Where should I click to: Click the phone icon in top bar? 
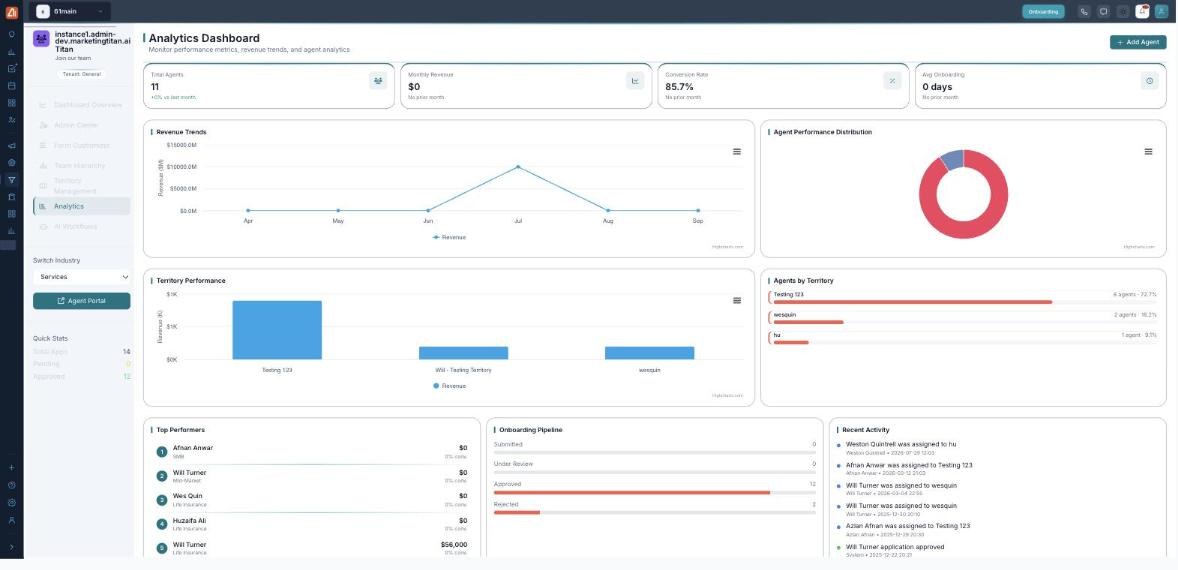pyautogui.click(x=1083, y=11)
